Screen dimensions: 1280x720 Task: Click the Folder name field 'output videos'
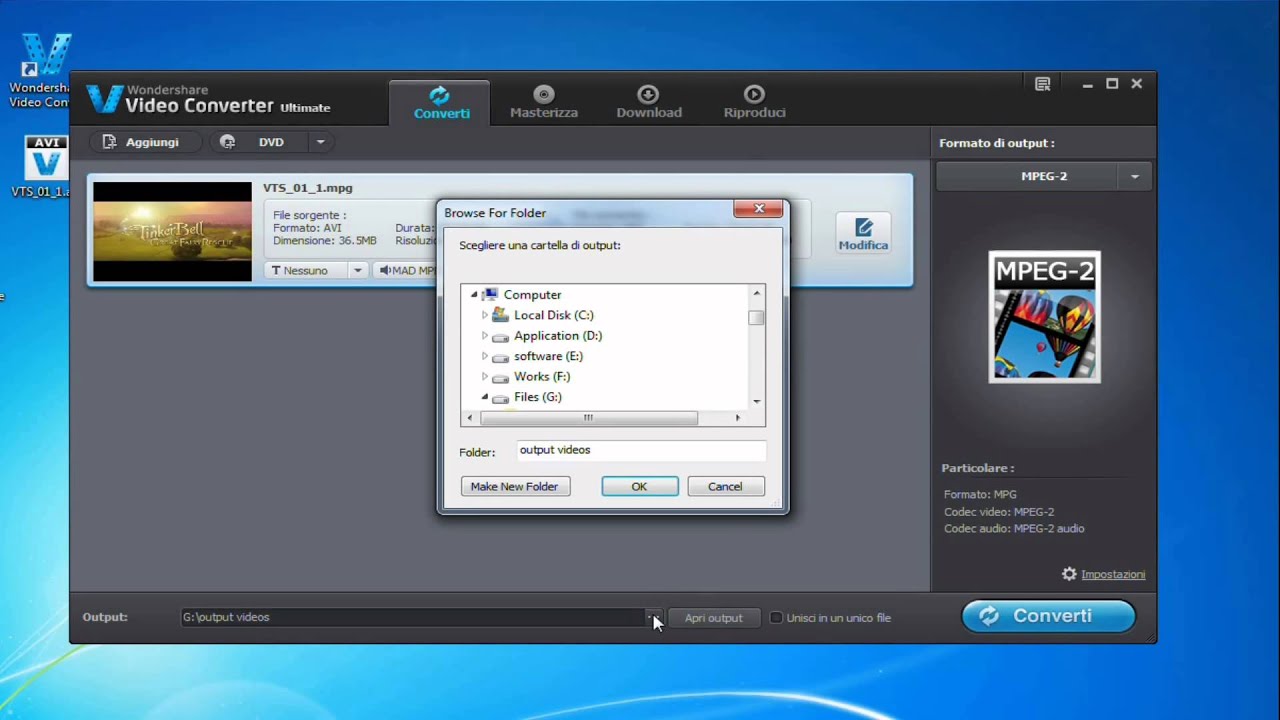click(x=641, y=450)
